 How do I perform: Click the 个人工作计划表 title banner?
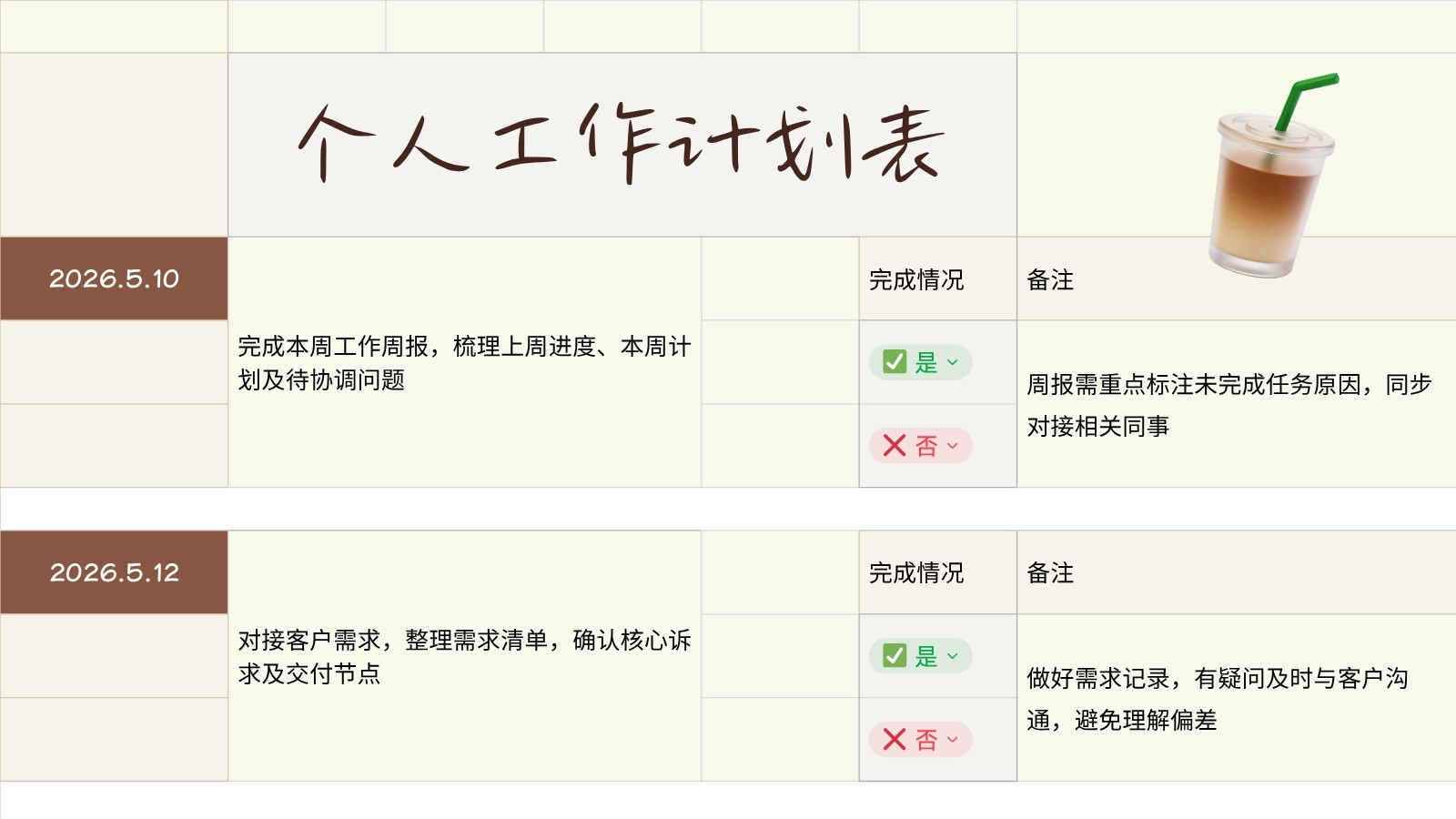[622, 145]
